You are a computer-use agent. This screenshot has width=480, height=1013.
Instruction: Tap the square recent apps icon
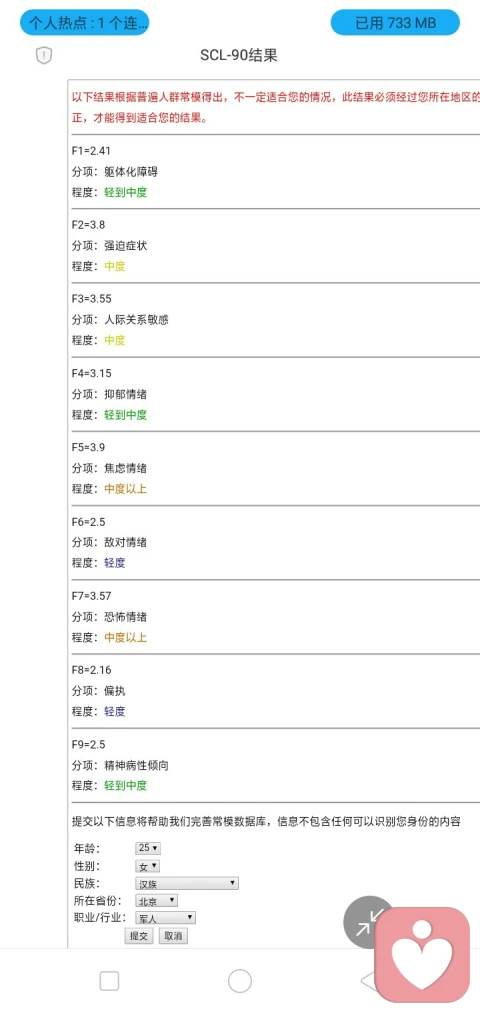pyautogui.click(x=109, y=981)
